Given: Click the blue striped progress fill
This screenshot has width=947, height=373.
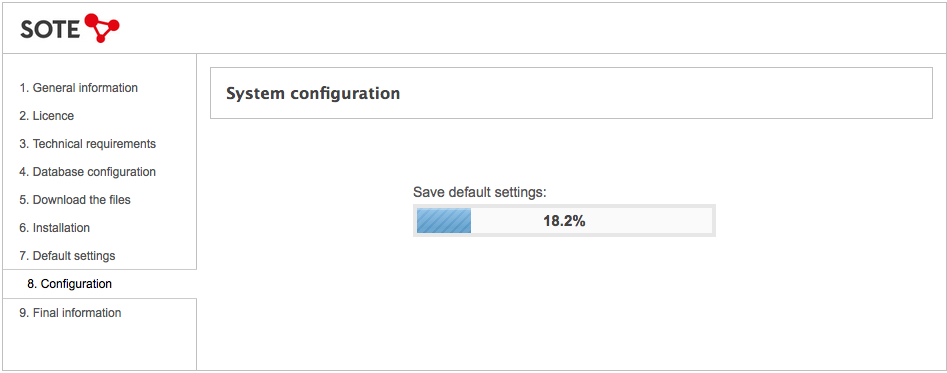Looking at the screenshot, I should pos(444,221).
